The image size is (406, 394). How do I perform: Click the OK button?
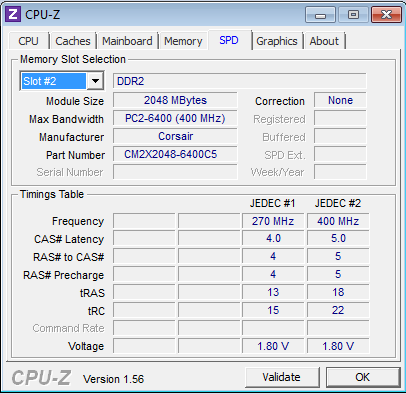[363, 377]
